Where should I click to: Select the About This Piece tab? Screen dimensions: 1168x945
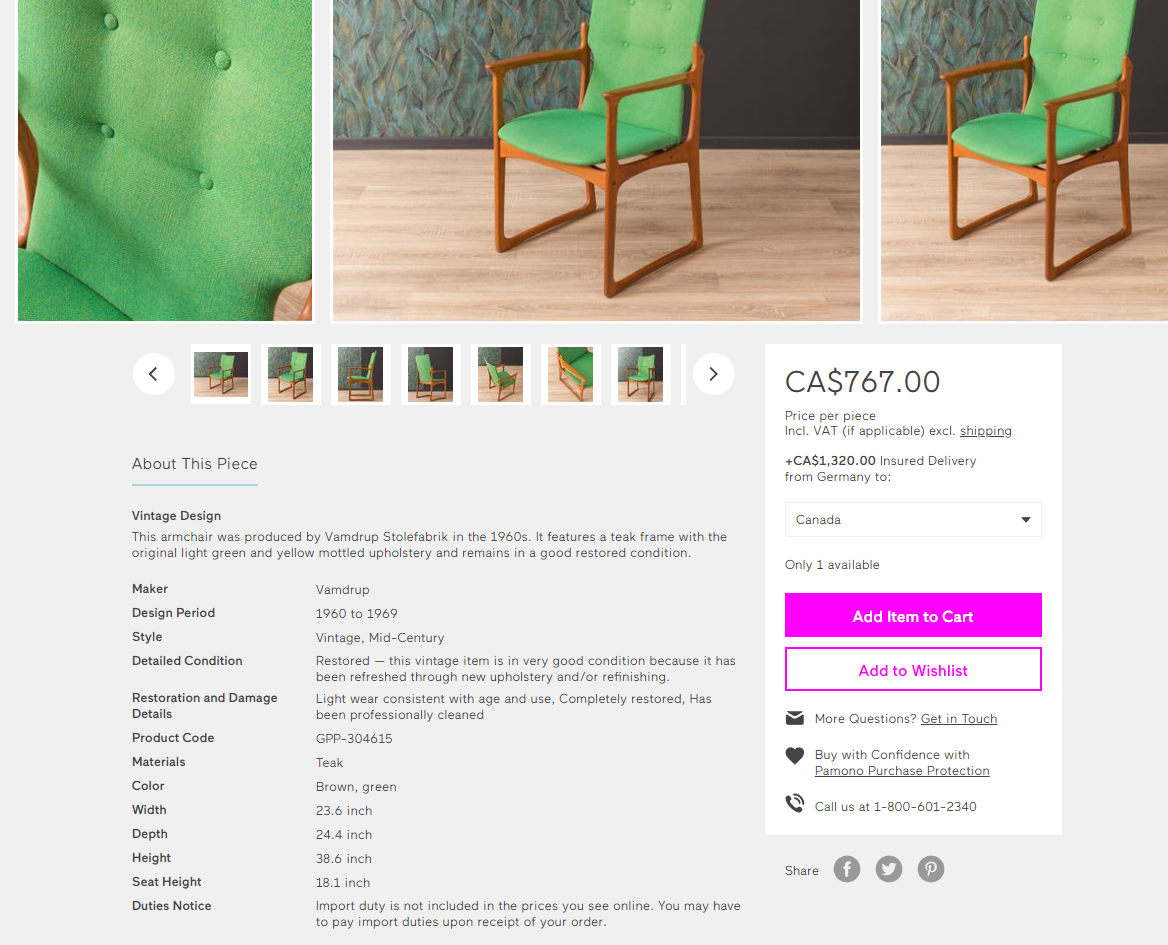pos(194,464)
